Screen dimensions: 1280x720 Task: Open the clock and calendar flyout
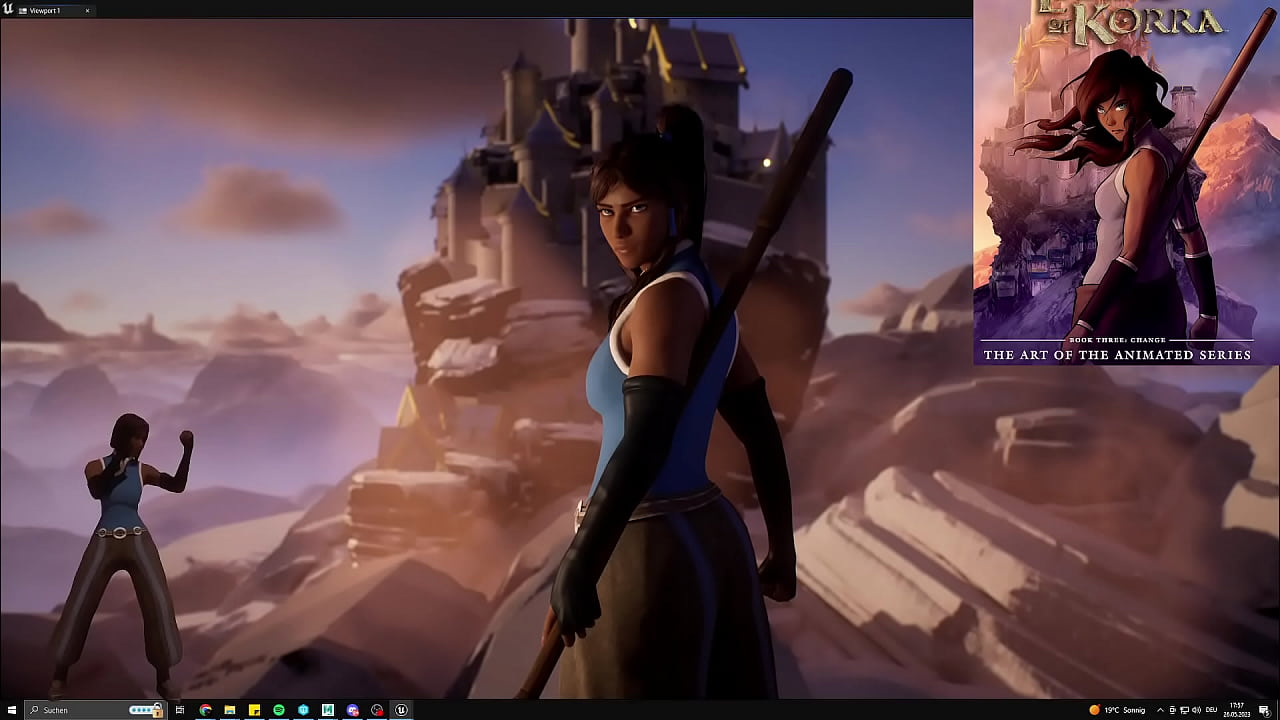point(1237,710)
